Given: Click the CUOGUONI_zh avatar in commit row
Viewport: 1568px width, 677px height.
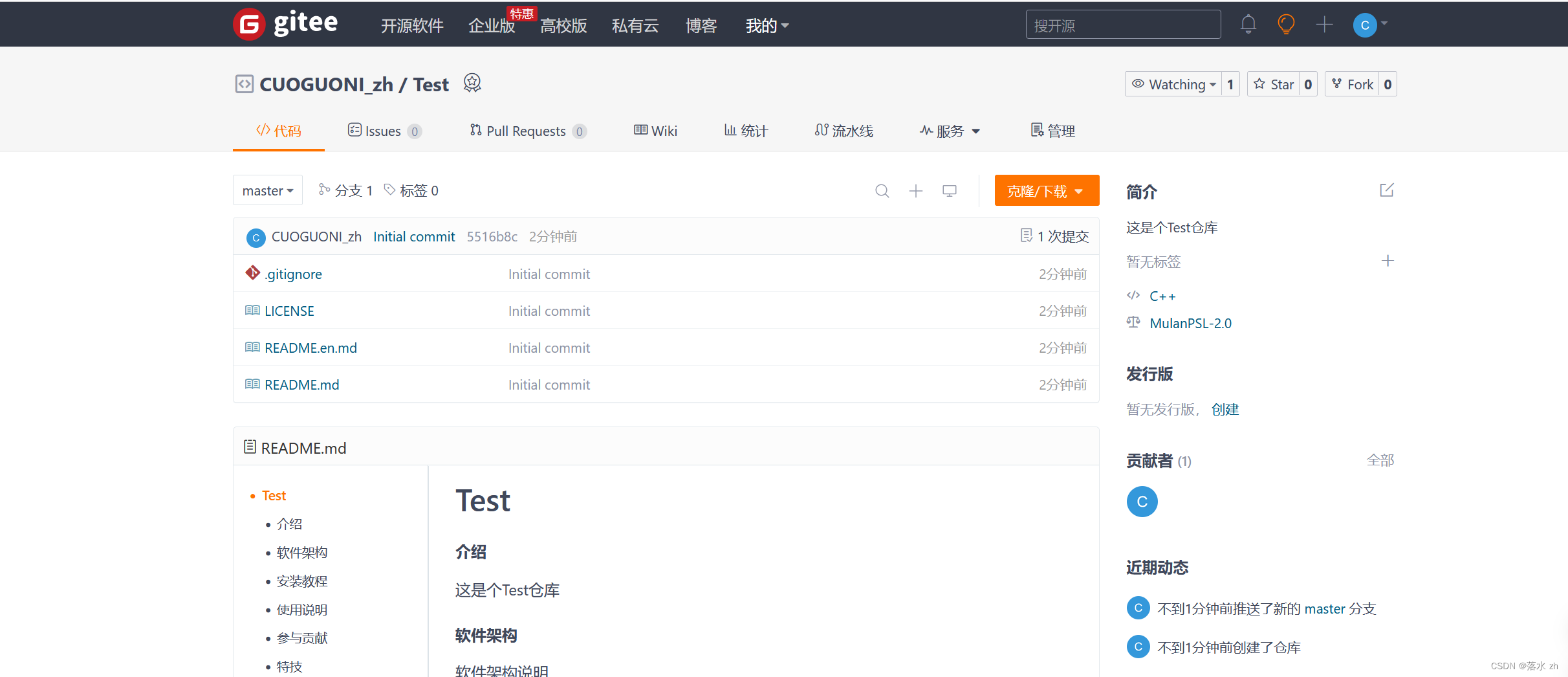Looking at the screenshot, I should pos(256,238).
